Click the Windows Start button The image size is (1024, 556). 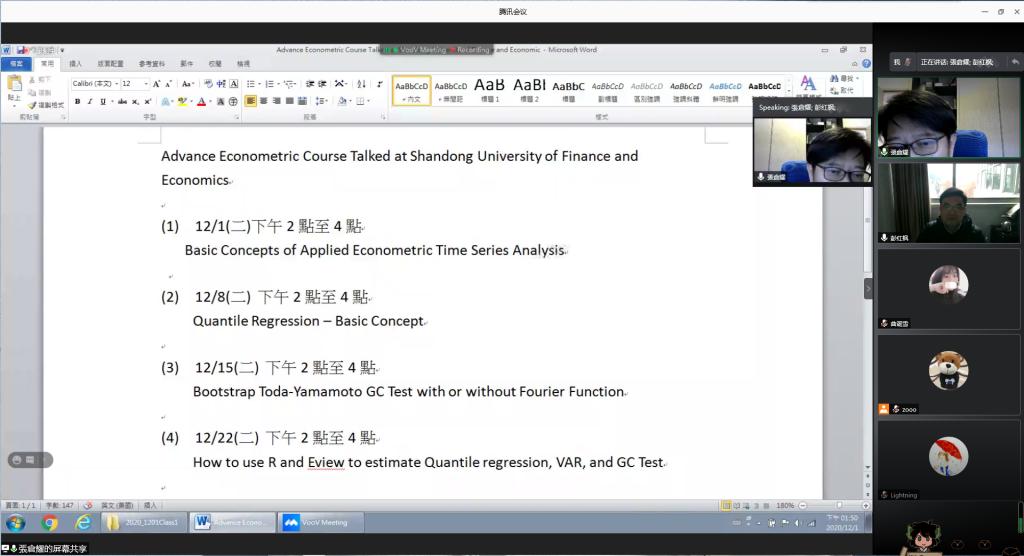[x=15, y=522]
